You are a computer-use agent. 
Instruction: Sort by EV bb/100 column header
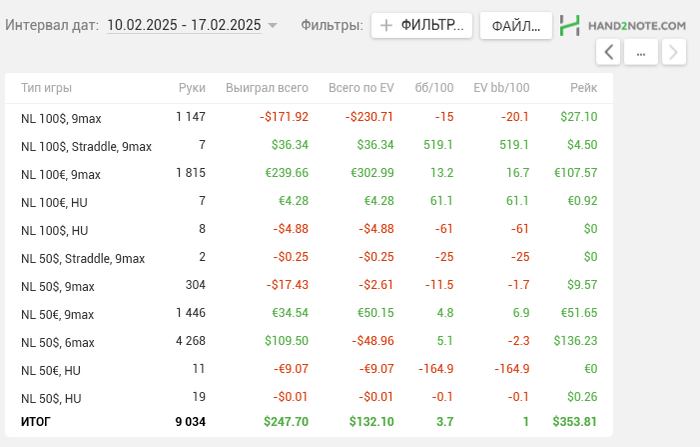coord(501,88)
